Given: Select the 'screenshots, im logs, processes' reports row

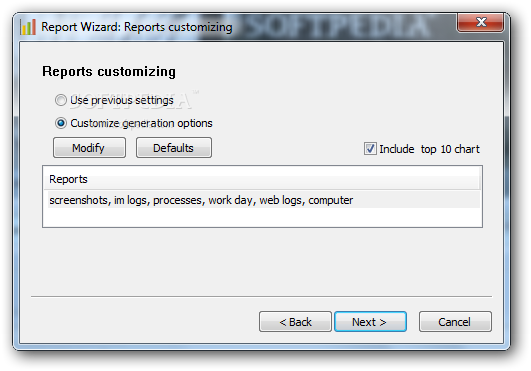Looking at the screenshot, I should coord(264,200).
